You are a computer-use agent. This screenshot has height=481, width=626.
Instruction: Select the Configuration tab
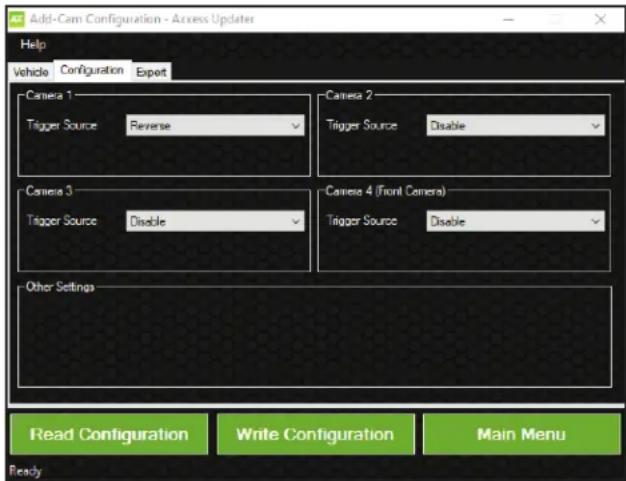[92, 70]
